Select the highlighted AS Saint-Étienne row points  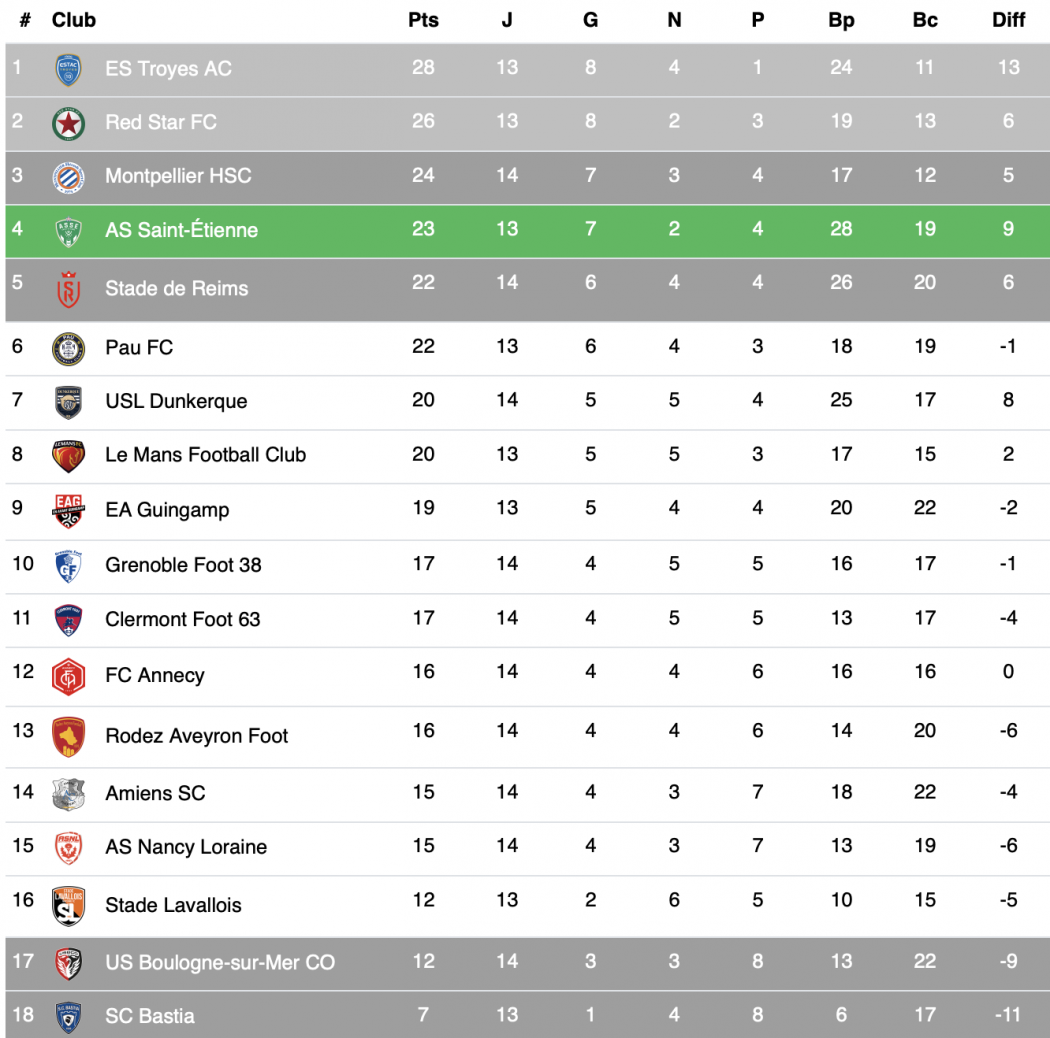point(423,229)
